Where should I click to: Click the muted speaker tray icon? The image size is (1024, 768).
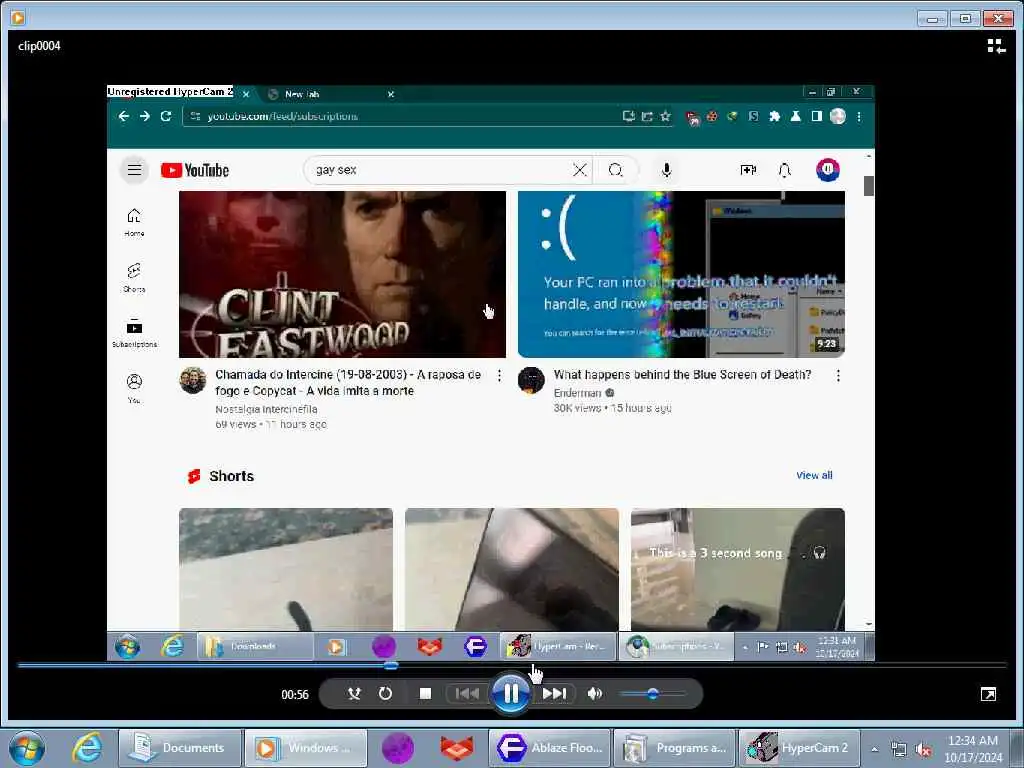(x=922, y=749)
